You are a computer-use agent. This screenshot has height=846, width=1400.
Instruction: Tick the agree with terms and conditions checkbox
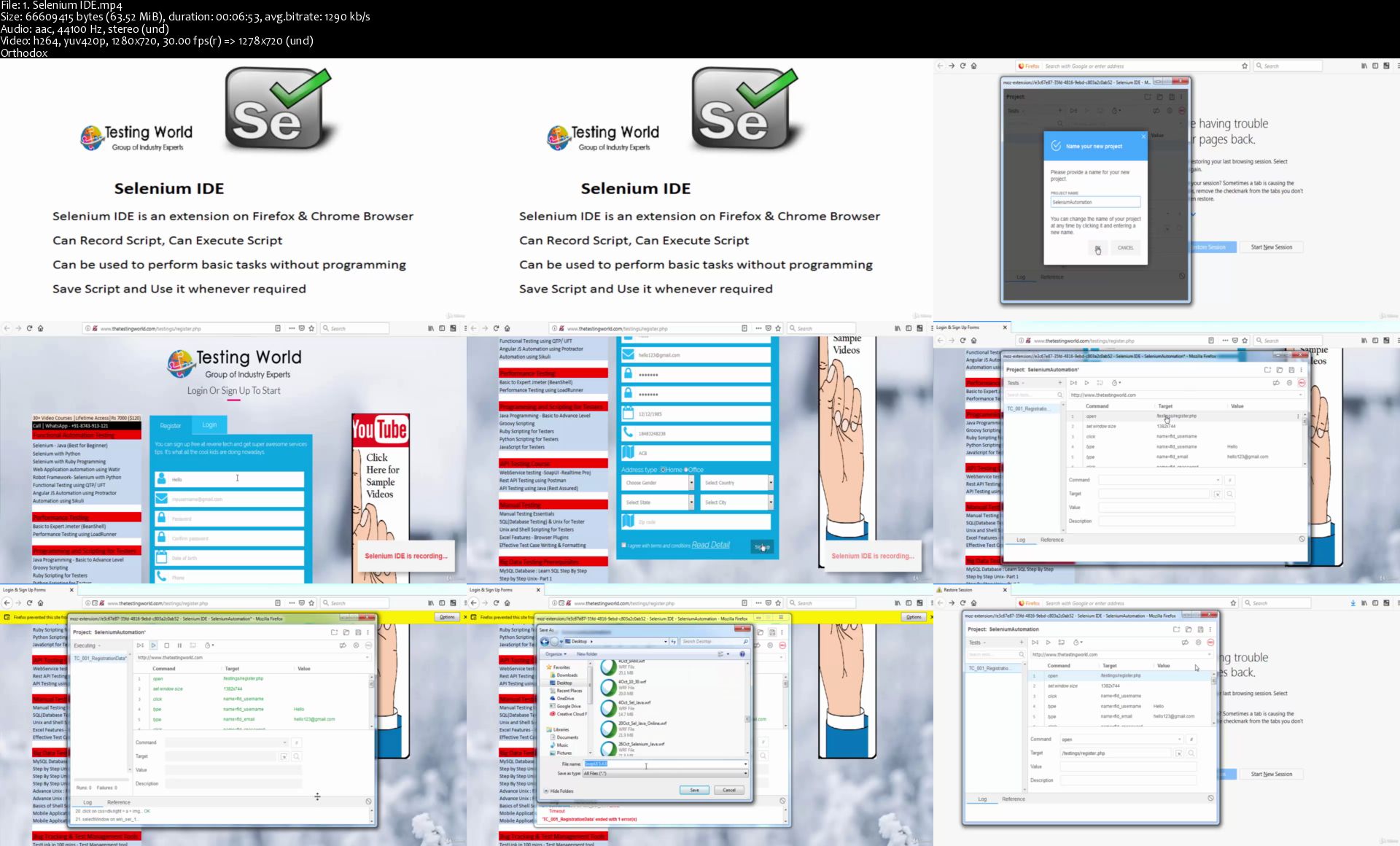pyautogui.click(x=623, y=545)
